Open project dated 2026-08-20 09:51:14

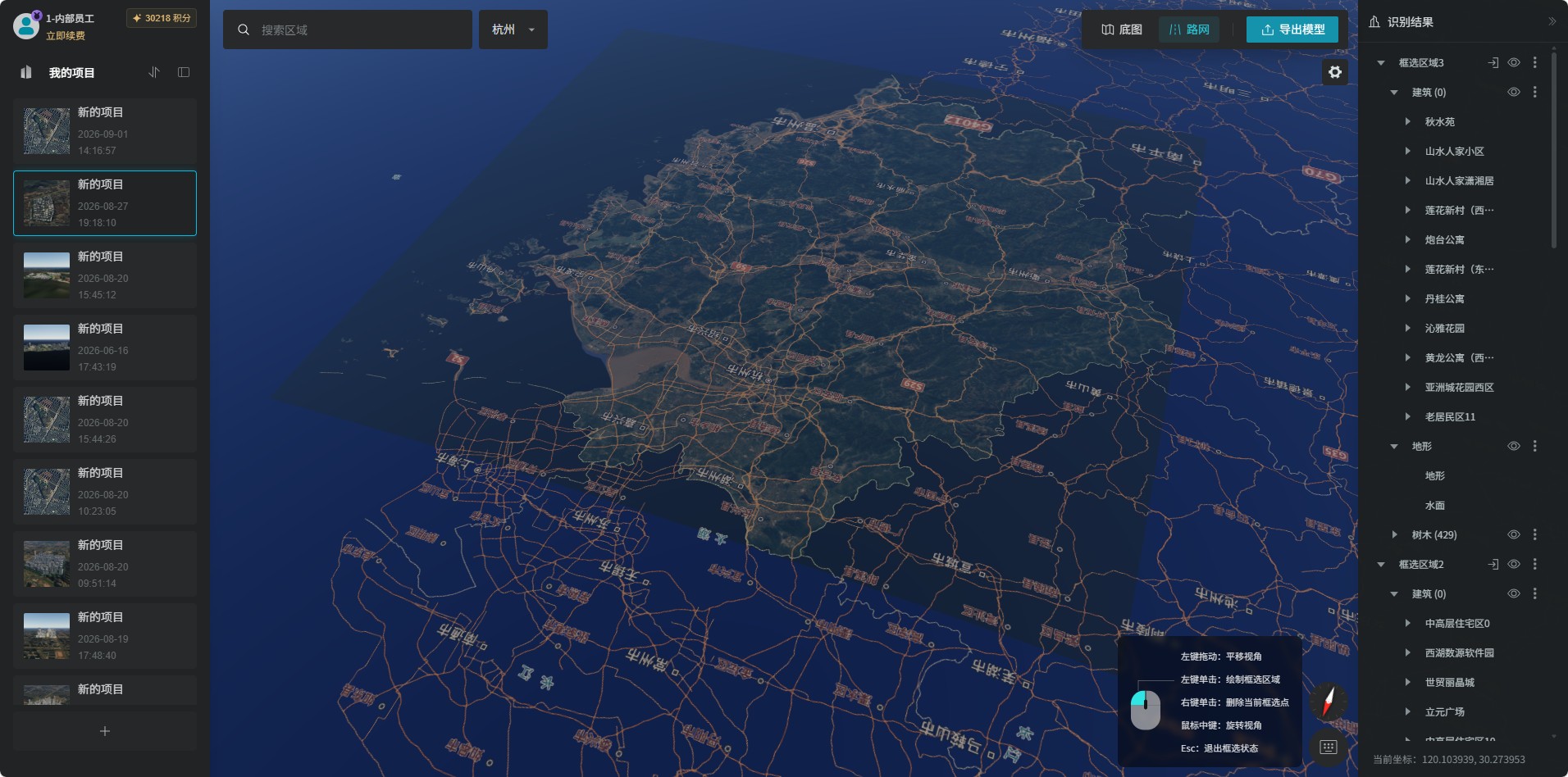(x=105, y=564)
